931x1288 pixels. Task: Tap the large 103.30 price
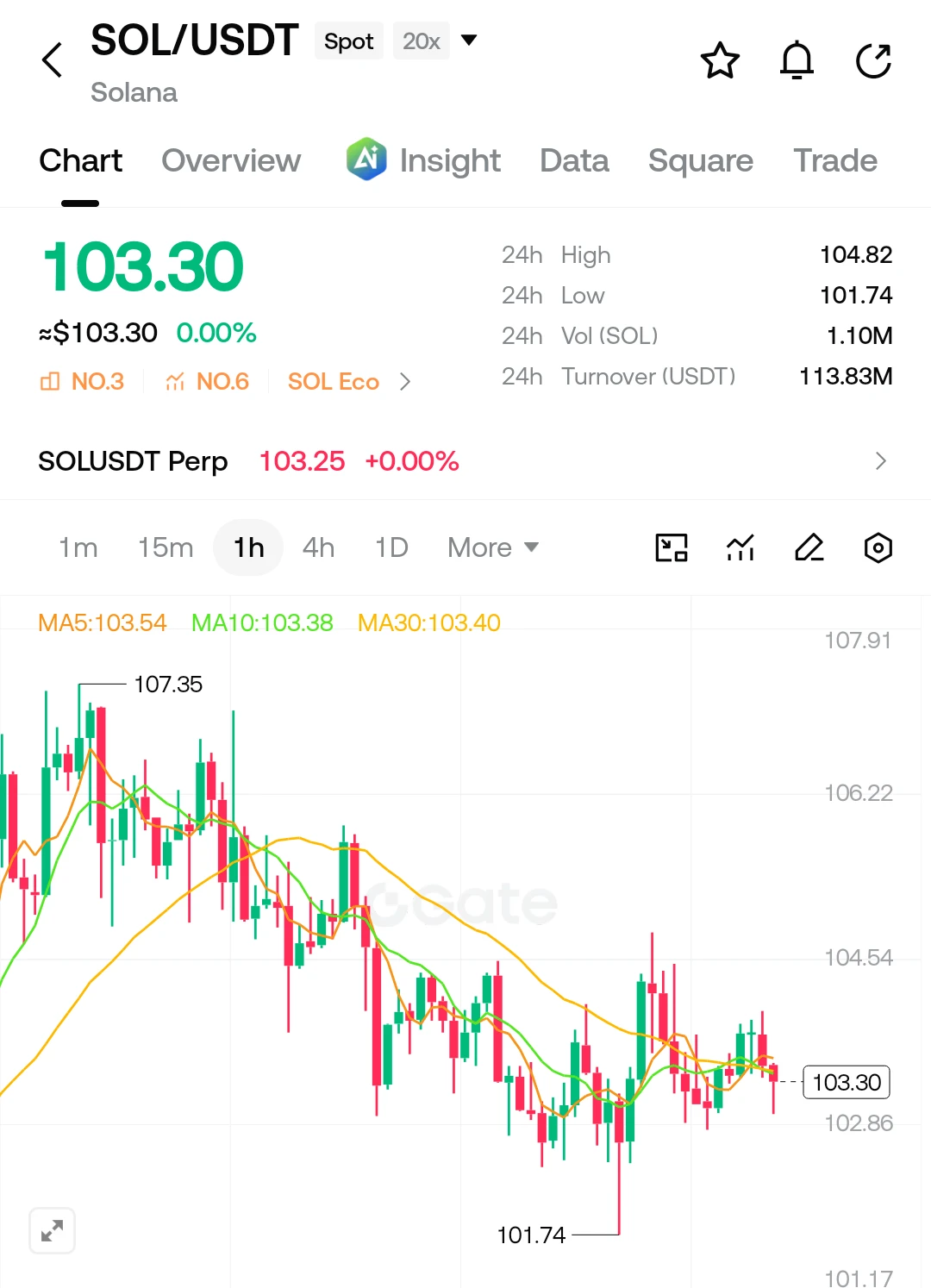click(143, 267)
